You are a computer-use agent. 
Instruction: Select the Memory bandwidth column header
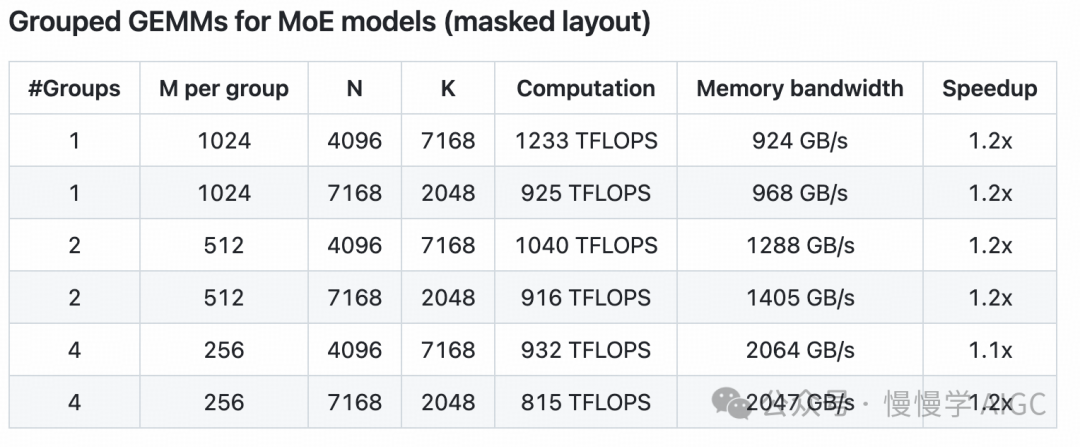point(800,88)
